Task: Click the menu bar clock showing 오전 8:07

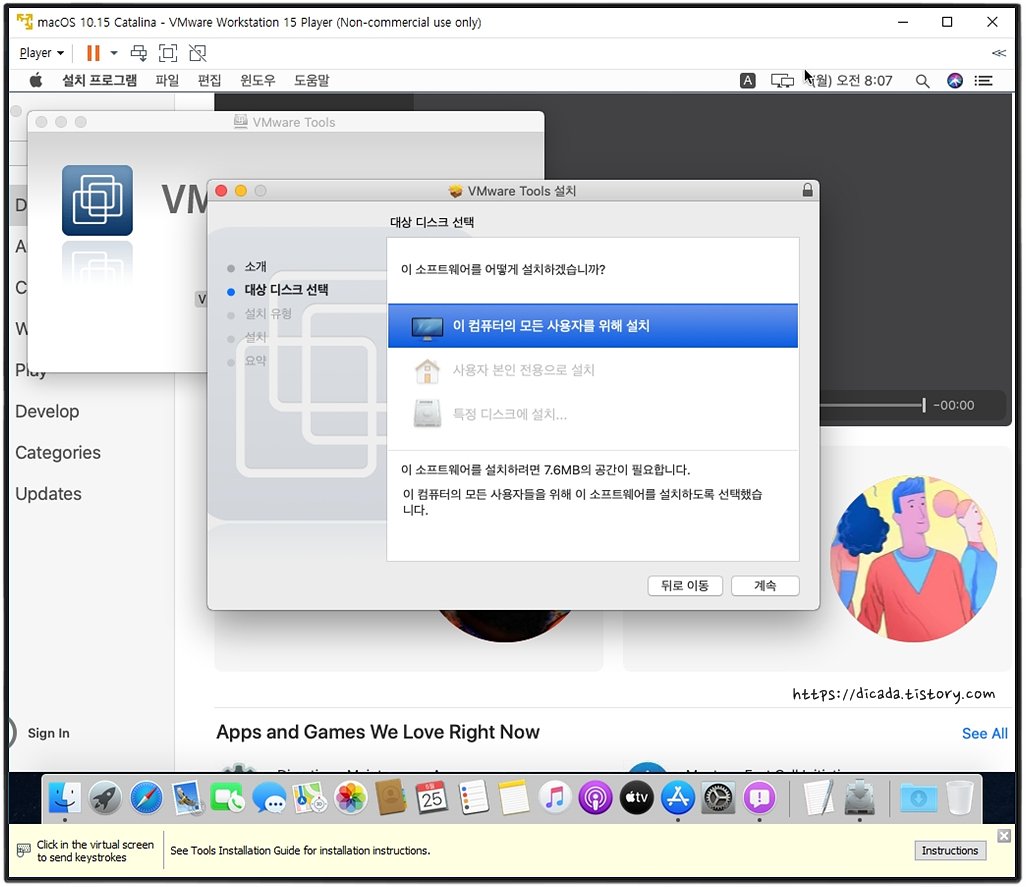Action: [x=852, y=80]
